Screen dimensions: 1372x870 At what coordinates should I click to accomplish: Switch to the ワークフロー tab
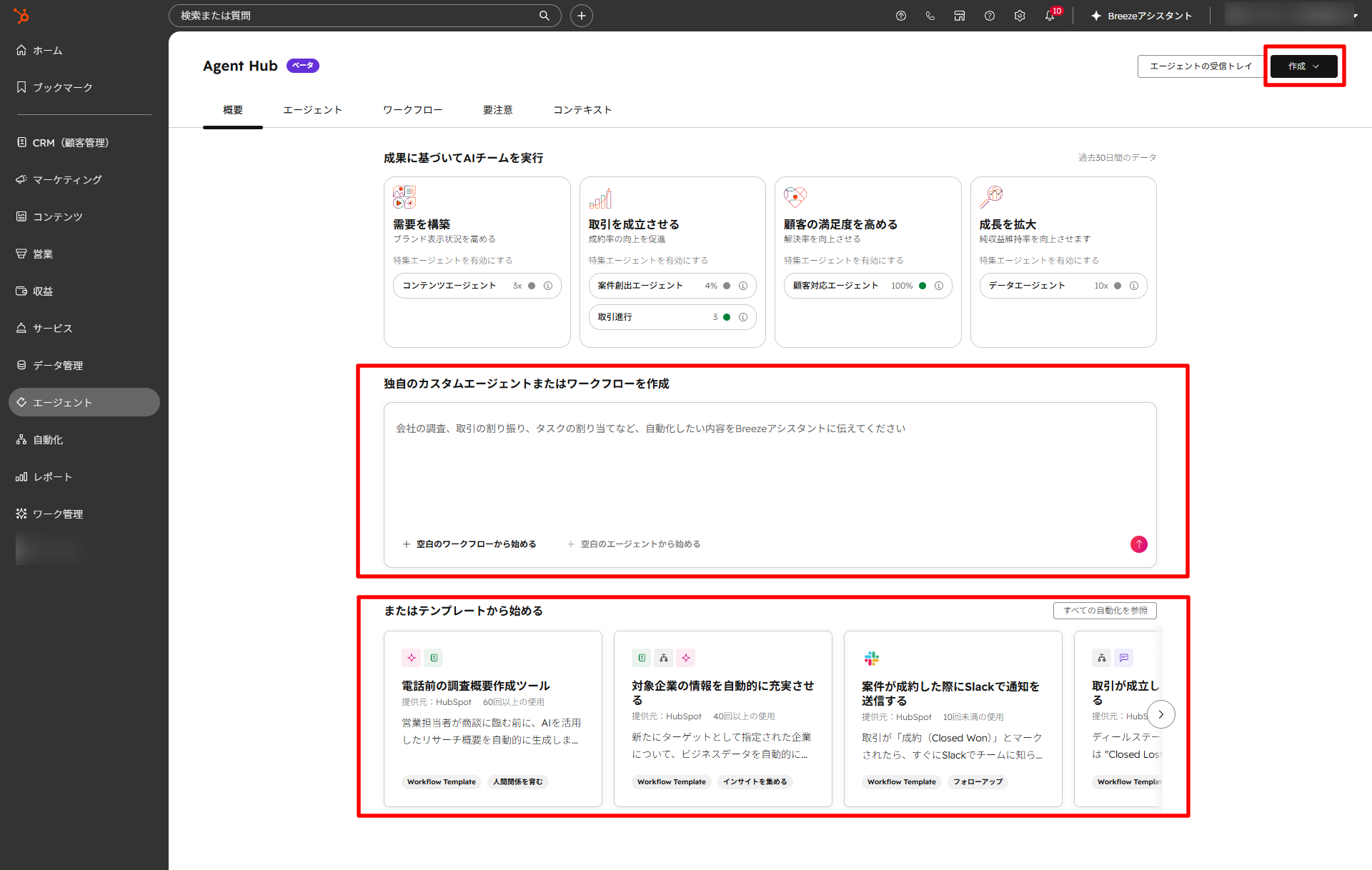tap(413, 110)
